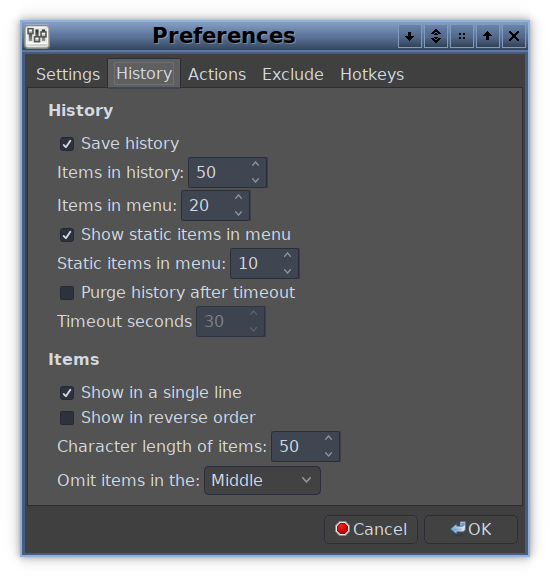
Task: Increase Static items in menu value
Action: click(x=287, y=255)
